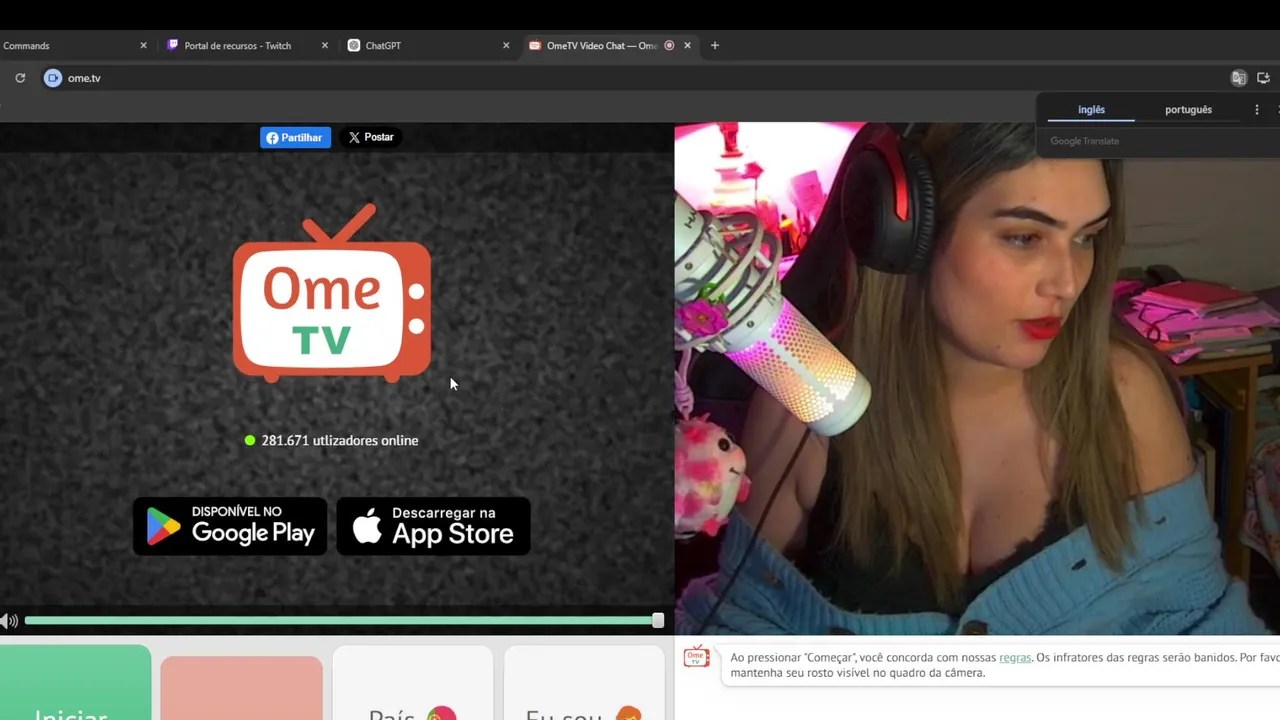Click the recording indicator on OmeTV tab
1280x720 pixels.
[669, 45]
